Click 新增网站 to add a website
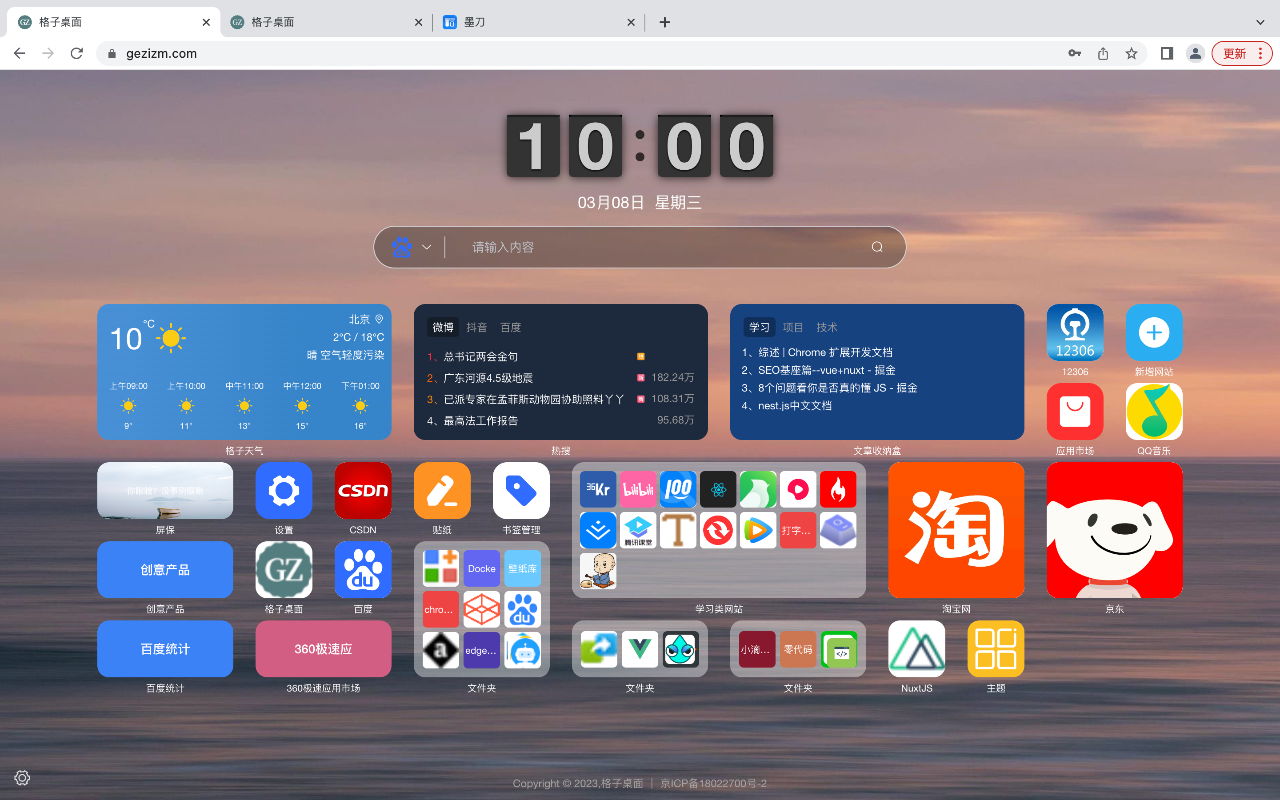The height and width of the screenshot is (800, 1280). tap(1153, 332)
